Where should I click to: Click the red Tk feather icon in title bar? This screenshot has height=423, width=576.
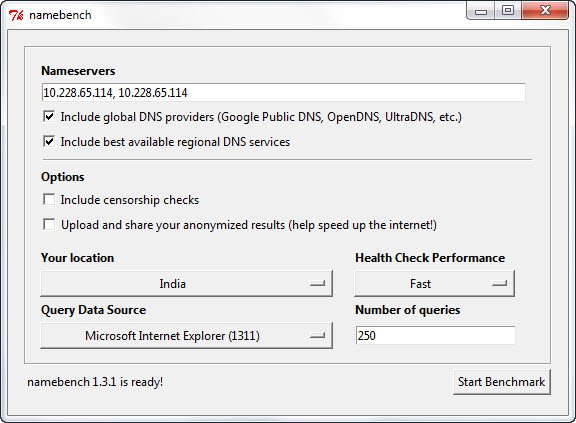pyautogui.click(x=16, y=15)
